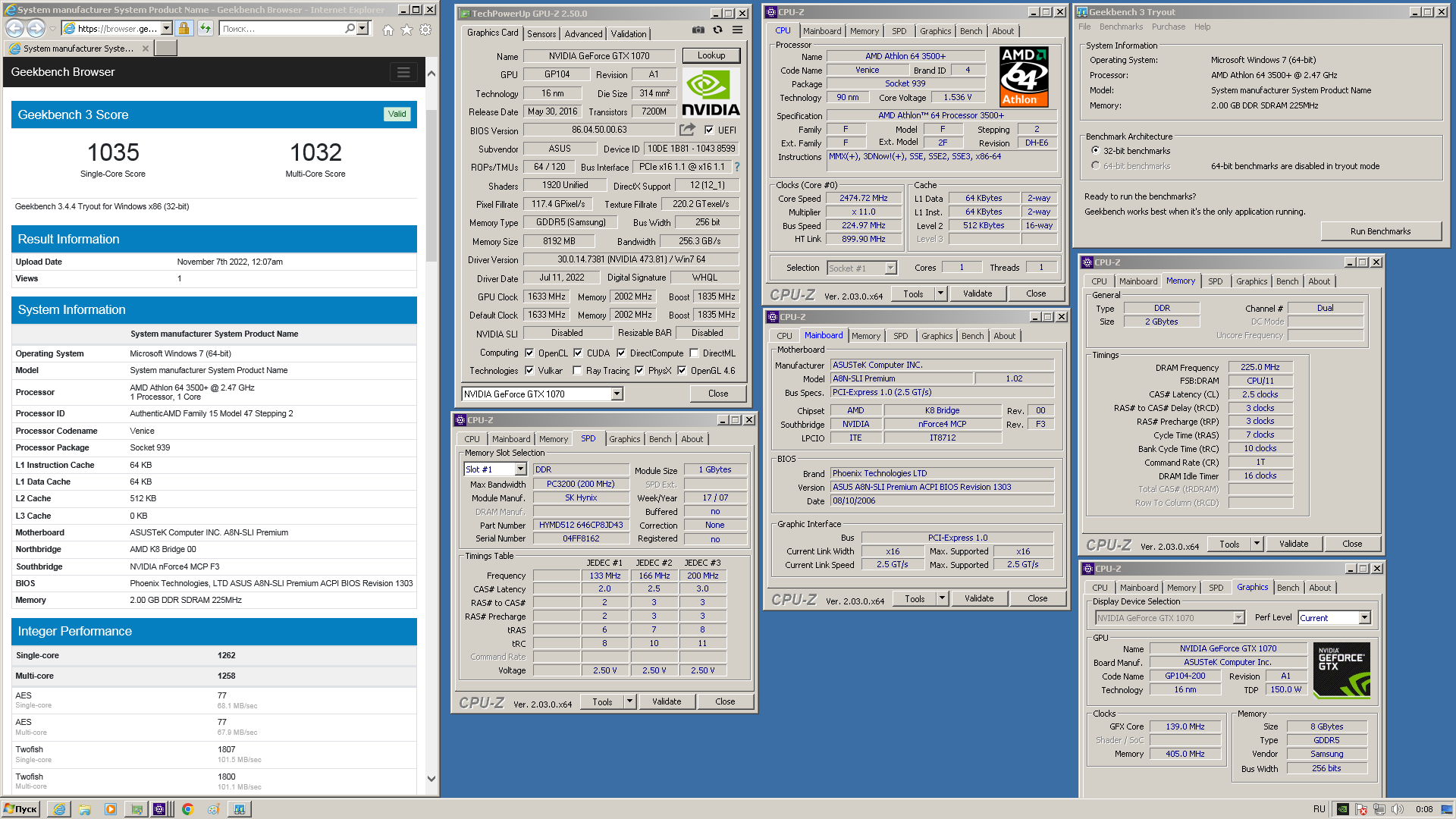
Task: Click the PCIe bus interface question mark
Action: (x=736, y=167)
